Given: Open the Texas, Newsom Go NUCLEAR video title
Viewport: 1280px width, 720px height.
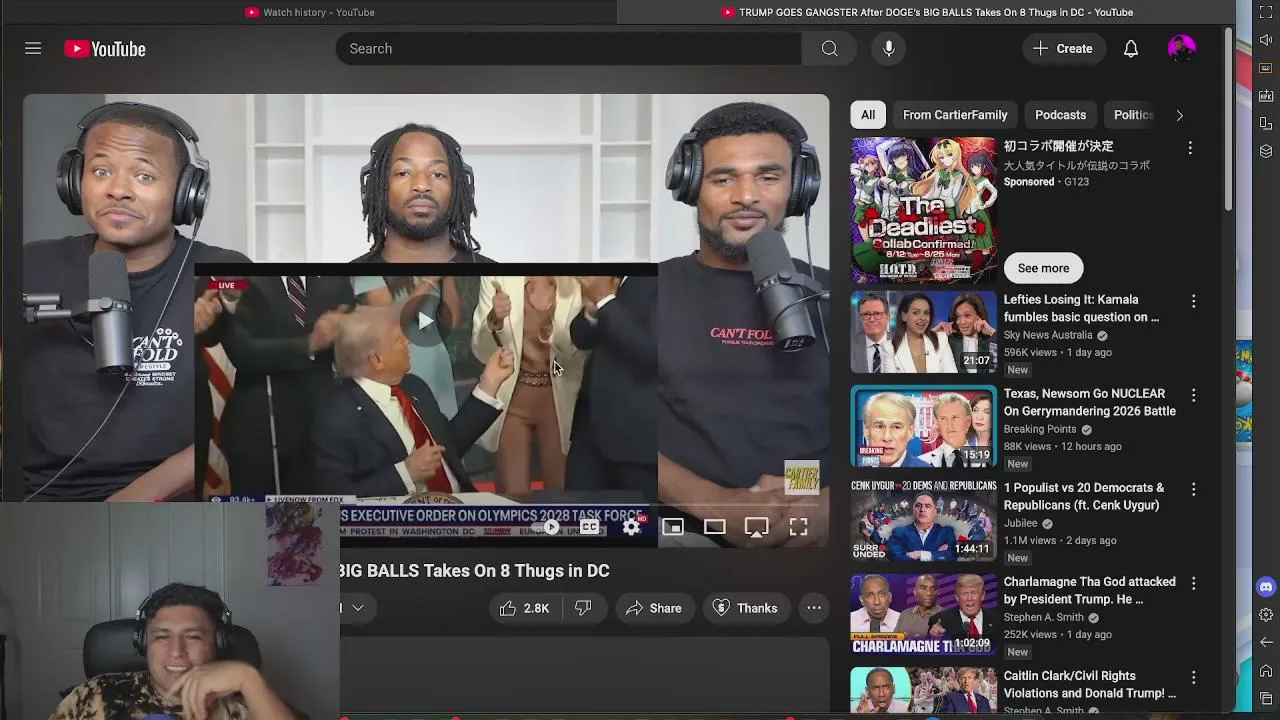Looking at the screenshot, I should [x=1089, y=402].
